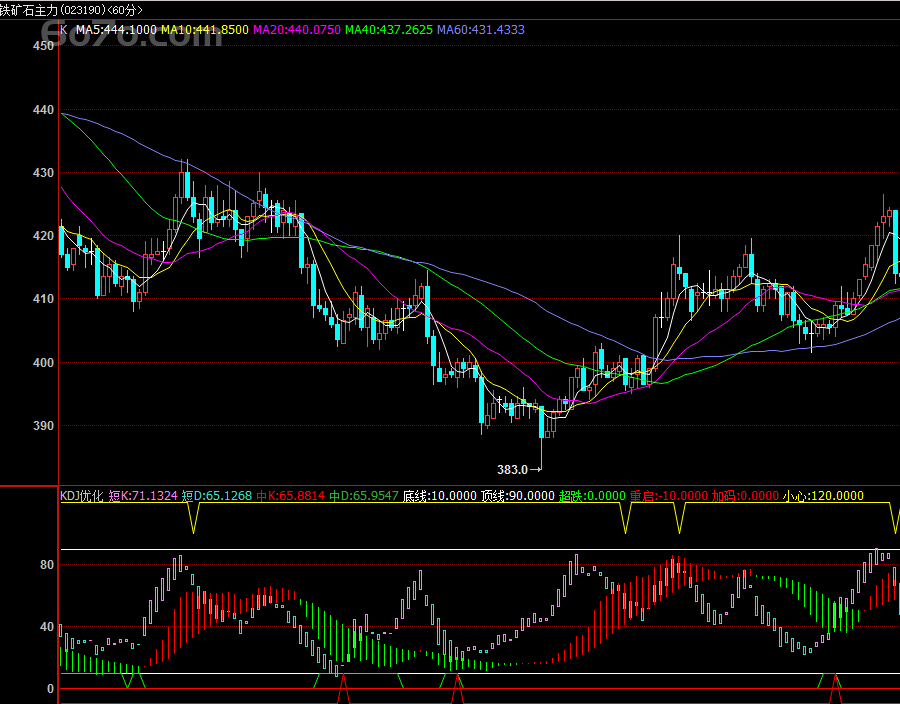The height and width of the screenshot is (704, 900).
Task: Select the green 超跌 signal label
Action: click(592, 495)
